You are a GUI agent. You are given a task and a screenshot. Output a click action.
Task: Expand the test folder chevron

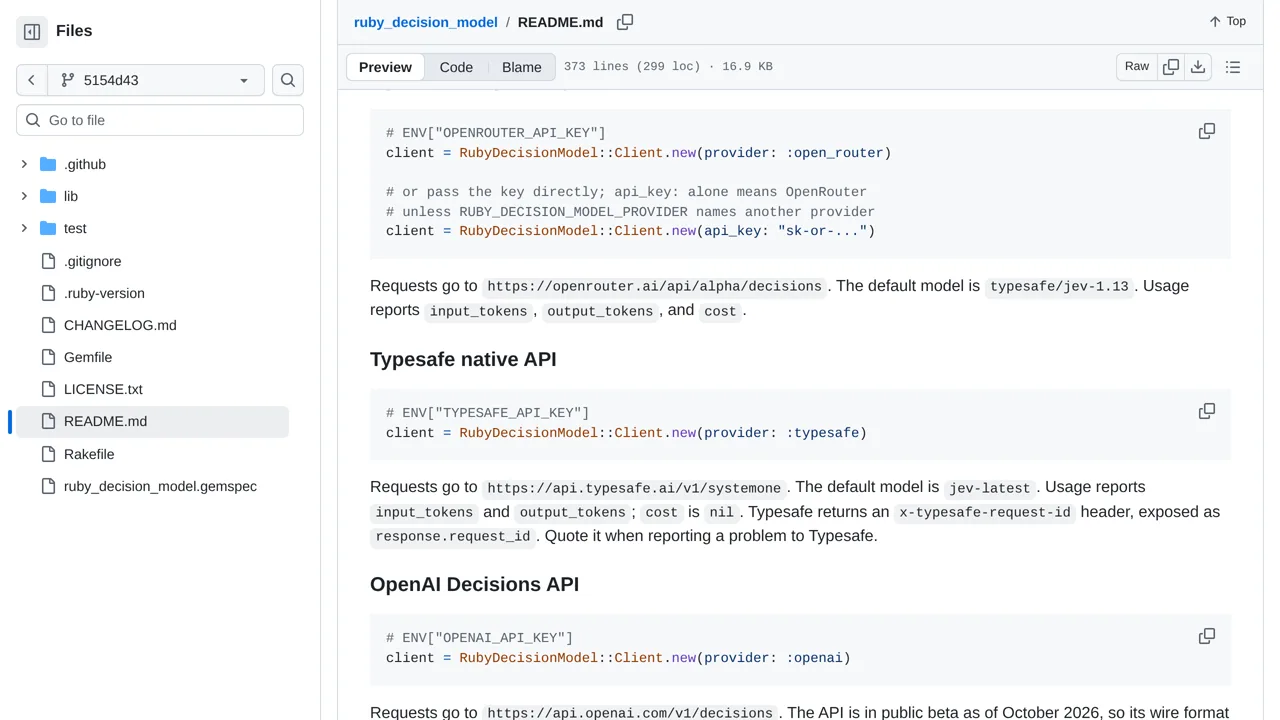[x=24, y=228]
